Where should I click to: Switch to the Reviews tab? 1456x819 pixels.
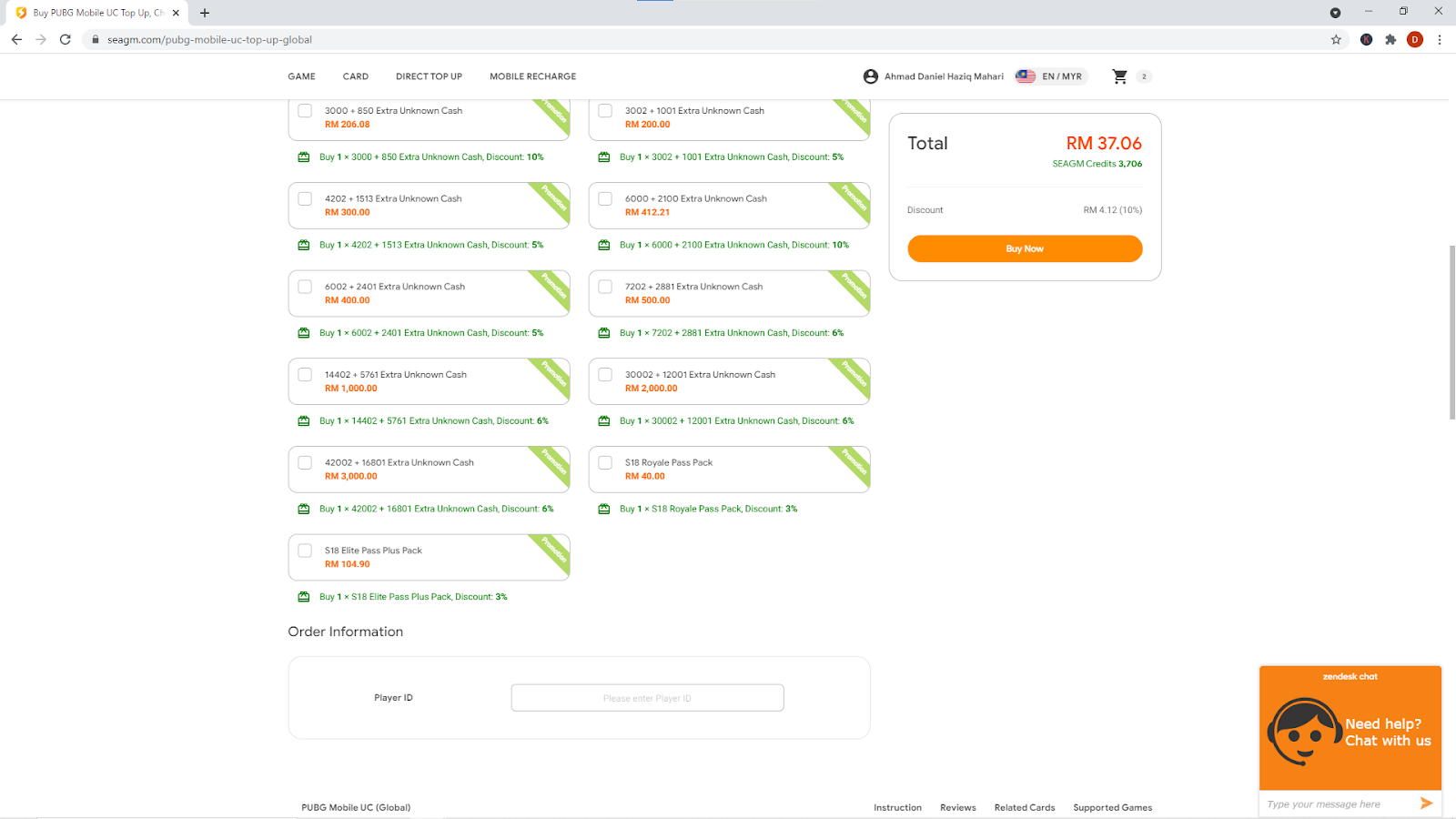[x=958, y=807]
